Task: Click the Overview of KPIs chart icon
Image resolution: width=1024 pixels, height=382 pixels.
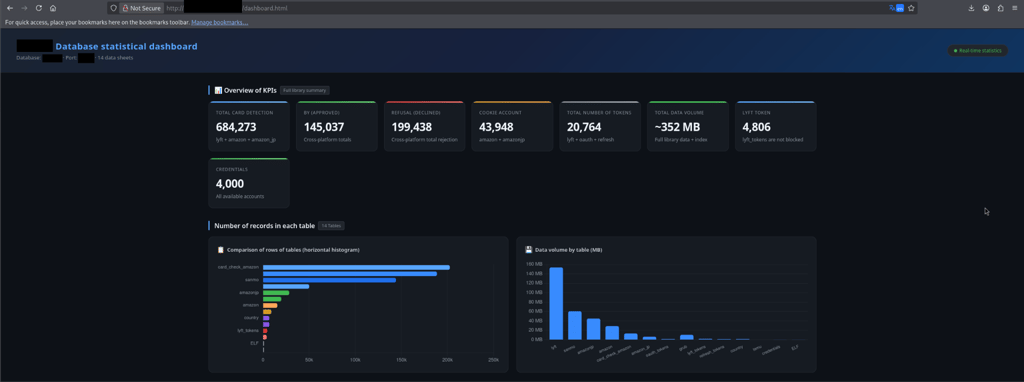Action: [x=218, y=90]
